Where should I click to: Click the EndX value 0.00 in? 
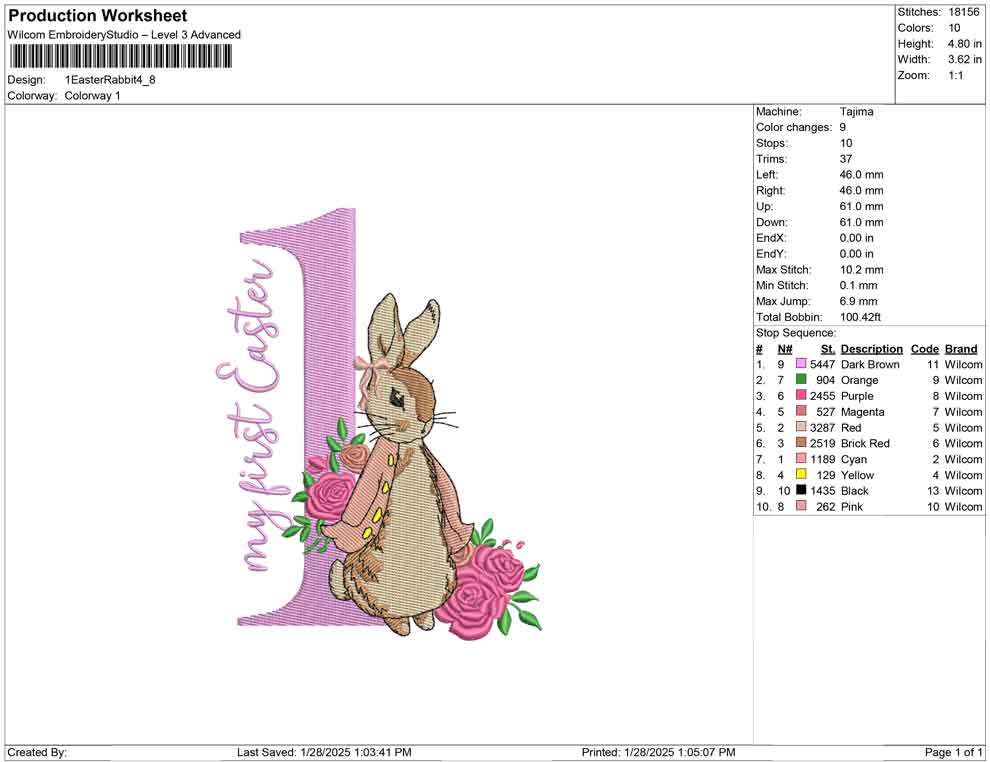857,238
